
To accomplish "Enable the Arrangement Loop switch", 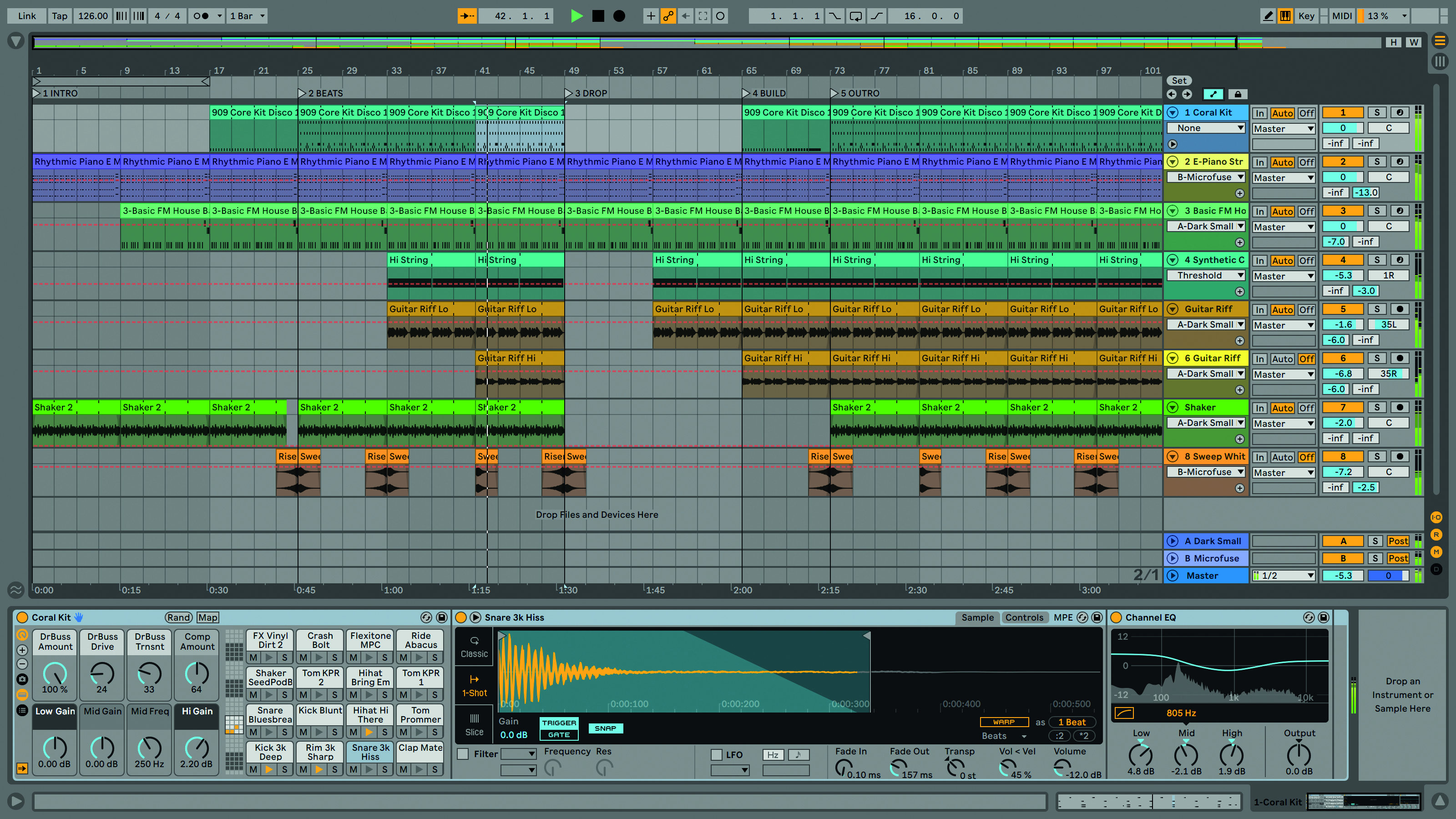I will pos(856,16).
